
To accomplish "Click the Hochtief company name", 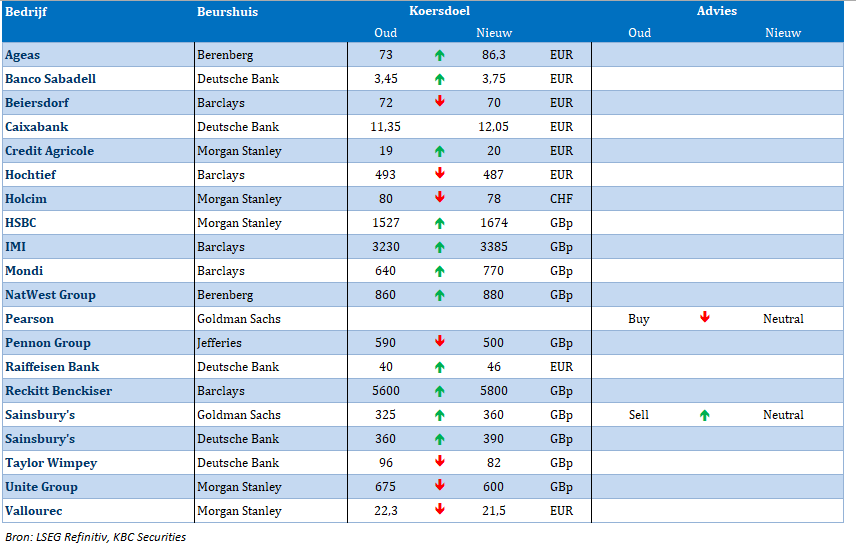I will point(31,175).
